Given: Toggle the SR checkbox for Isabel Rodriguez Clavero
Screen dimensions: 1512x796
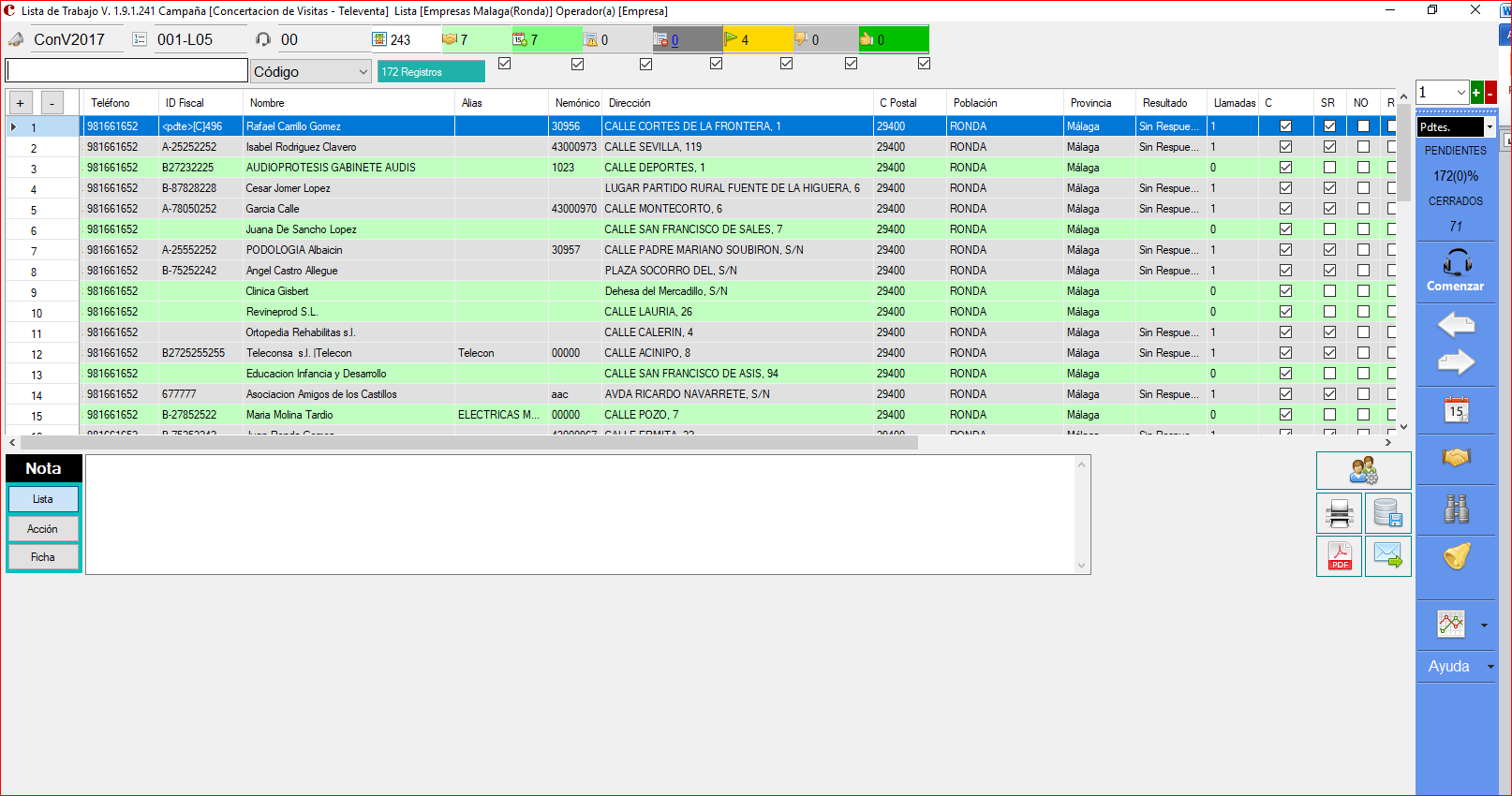Looking at the screenshot, I should click(1329, 147).
